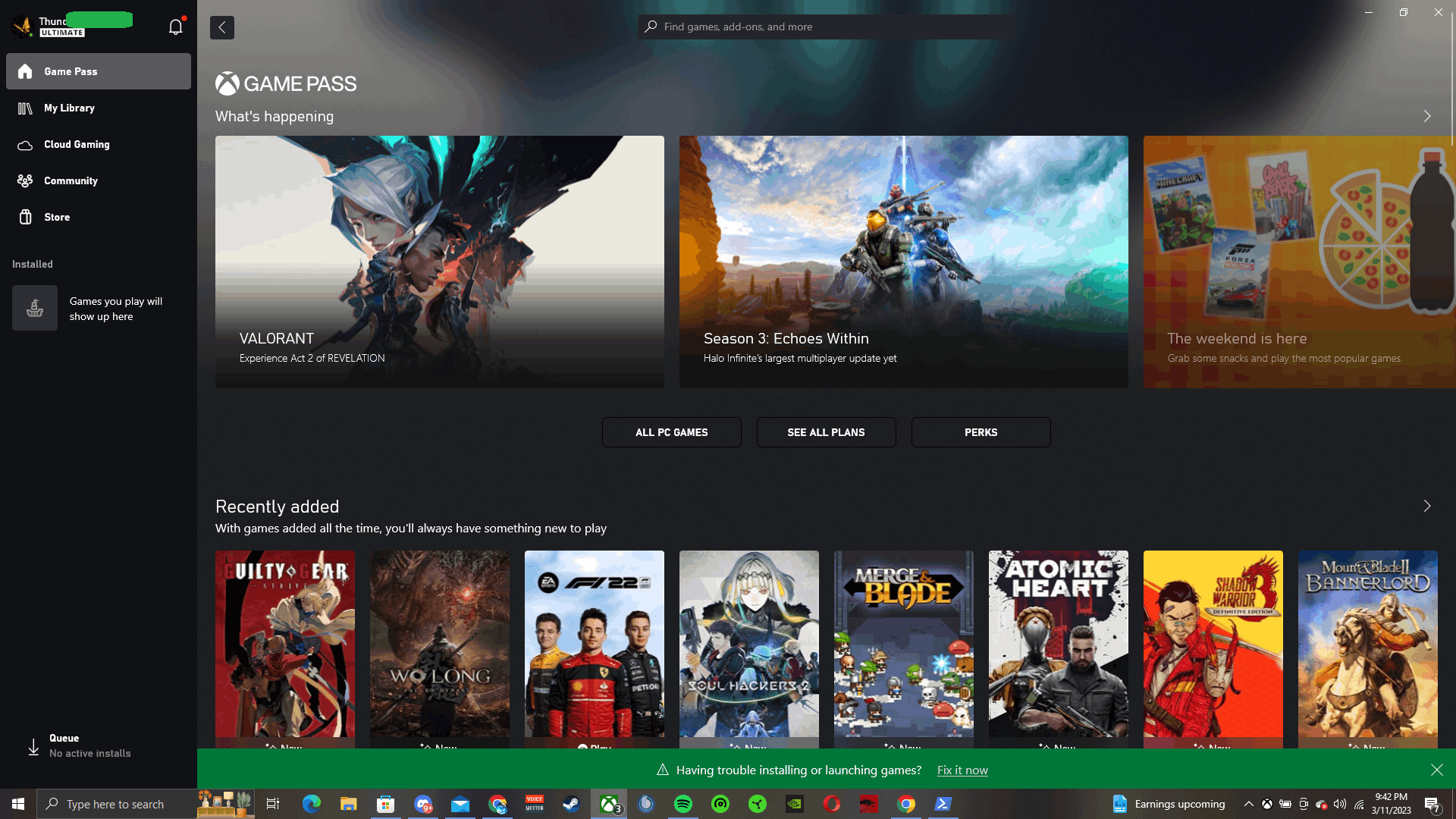This screenshot has height=819, width=1456.
Task: Select the F1 22 game tile
Action: tap(595, 649)
